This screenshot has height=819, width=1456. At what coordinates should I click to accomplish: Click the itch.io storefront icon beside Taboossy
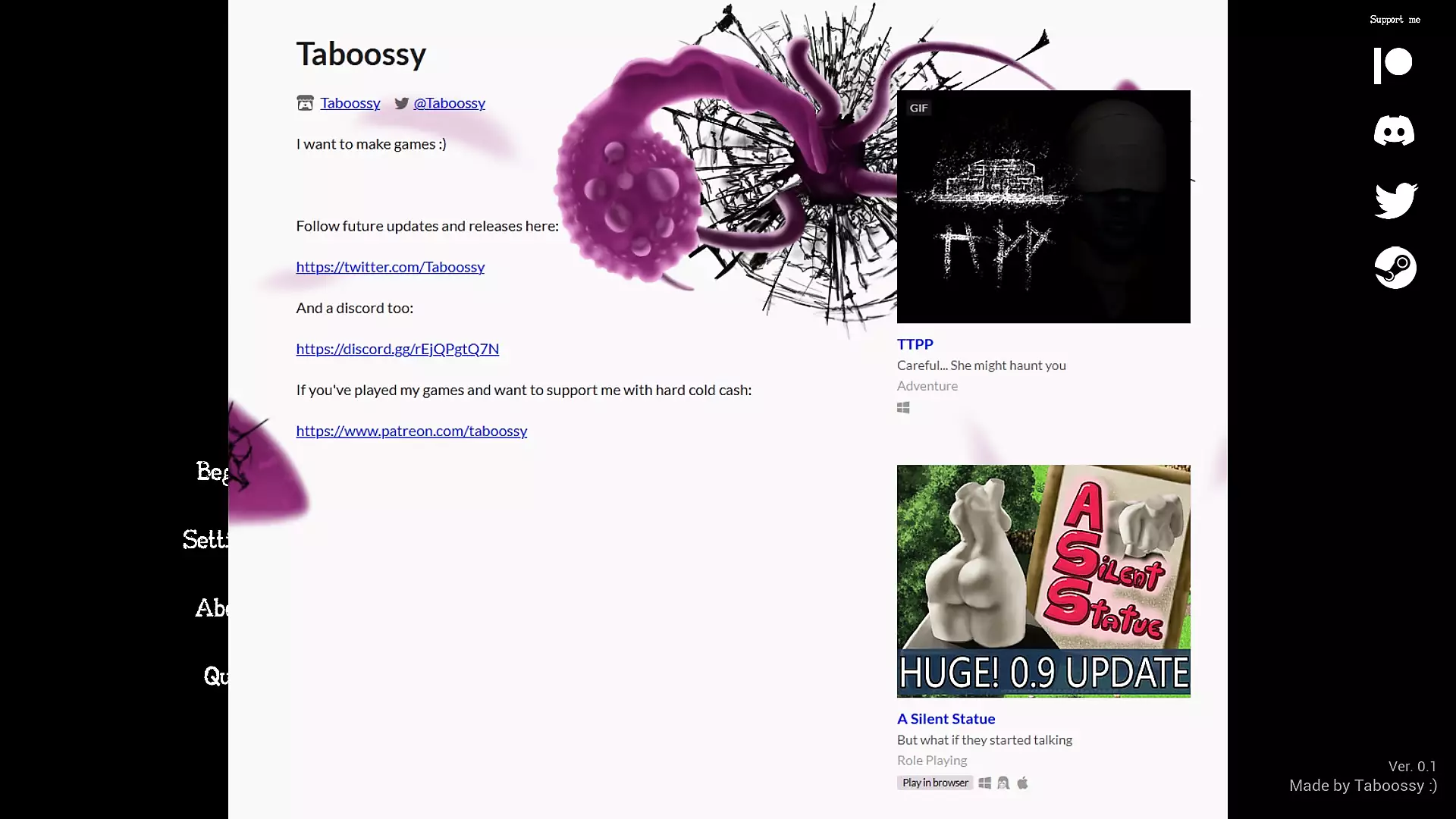point(305,103)
